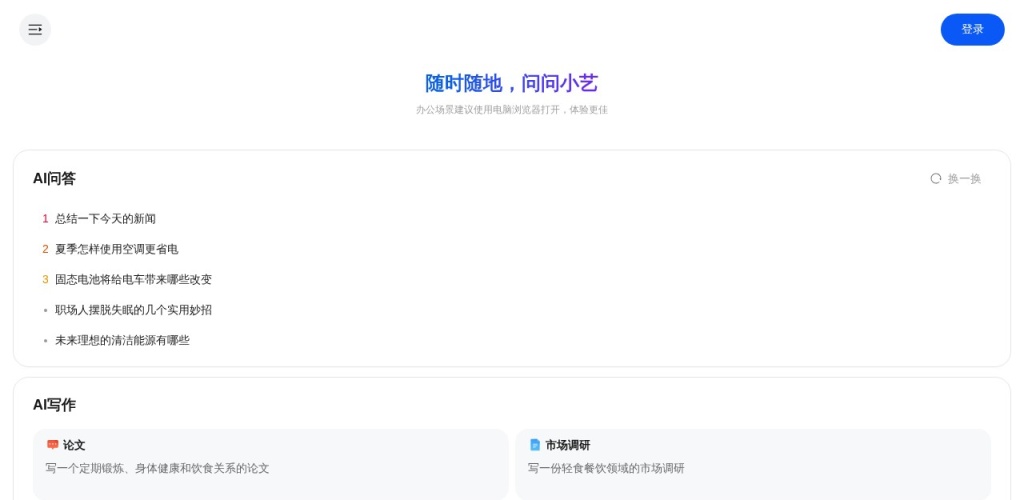The image size is (1024, 500).
Task: Click the red 论文 card icon
Action: click(53, 445)
